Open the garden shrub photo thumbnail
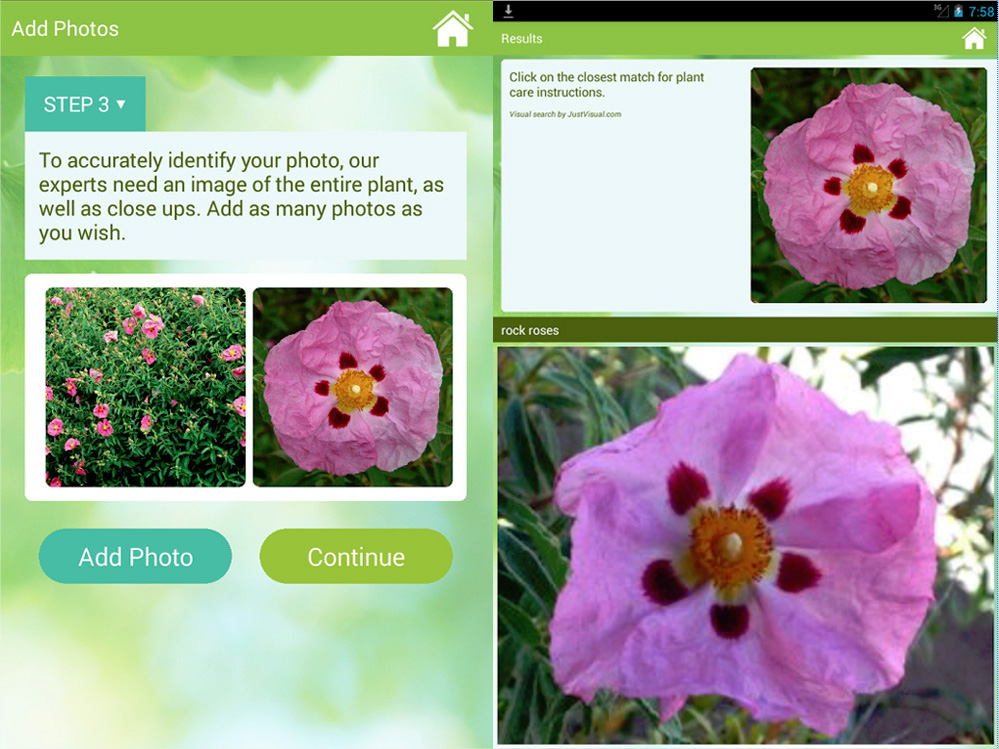 144,388
